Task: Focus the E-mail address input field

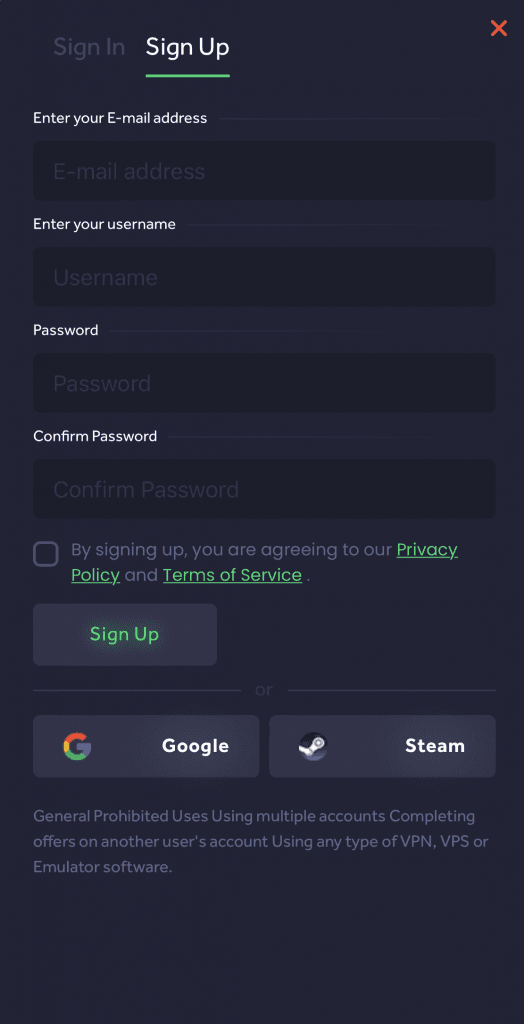Action: pos(264,170)
